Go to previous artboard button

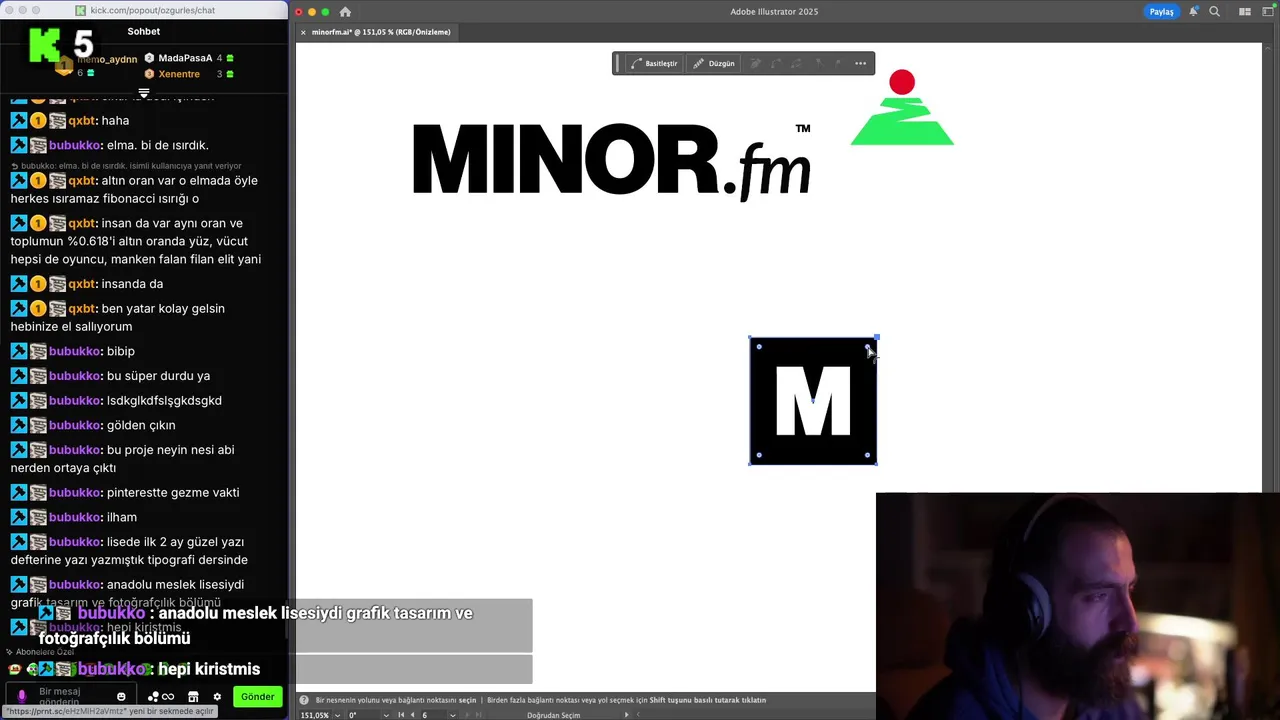(412, 715)
